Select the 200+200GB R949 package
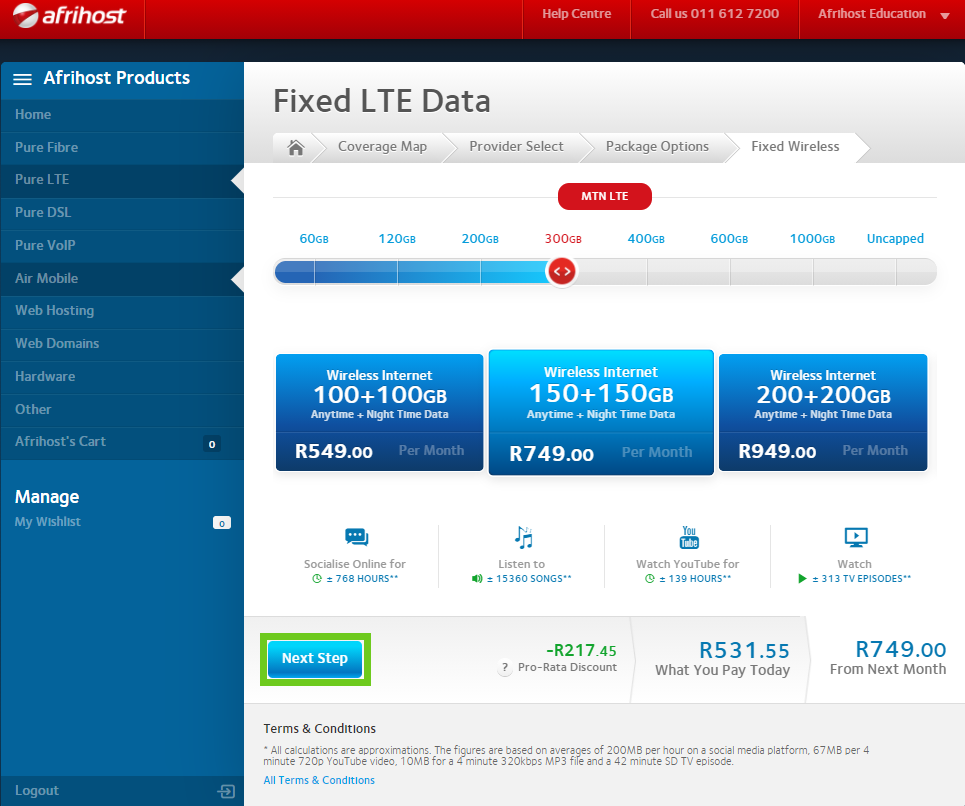965x806 pixels. click(823, 412)
